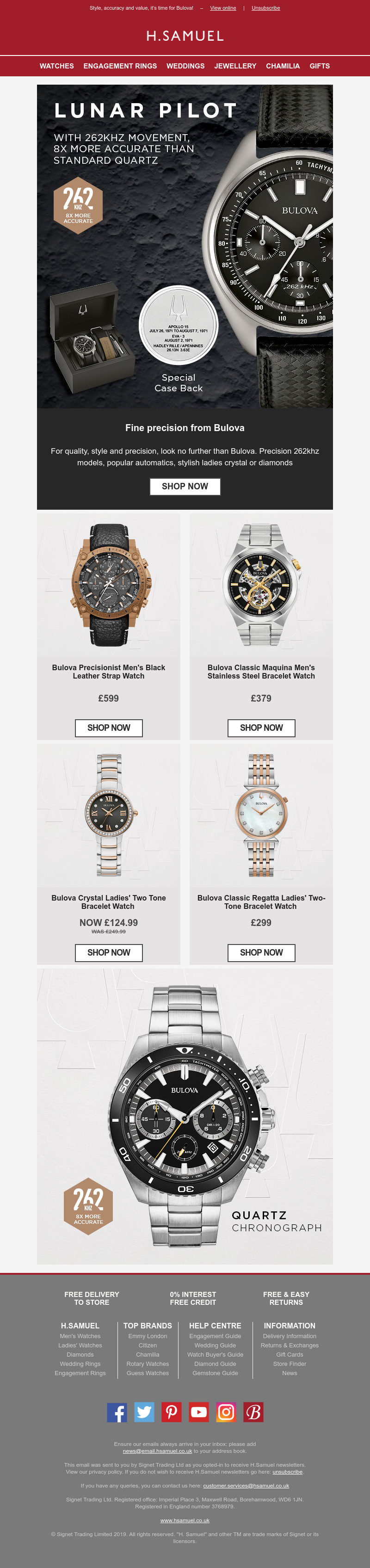Open the Quartz Chronograph banner image
This screenshot has height=1568, width=370.
185,1117
